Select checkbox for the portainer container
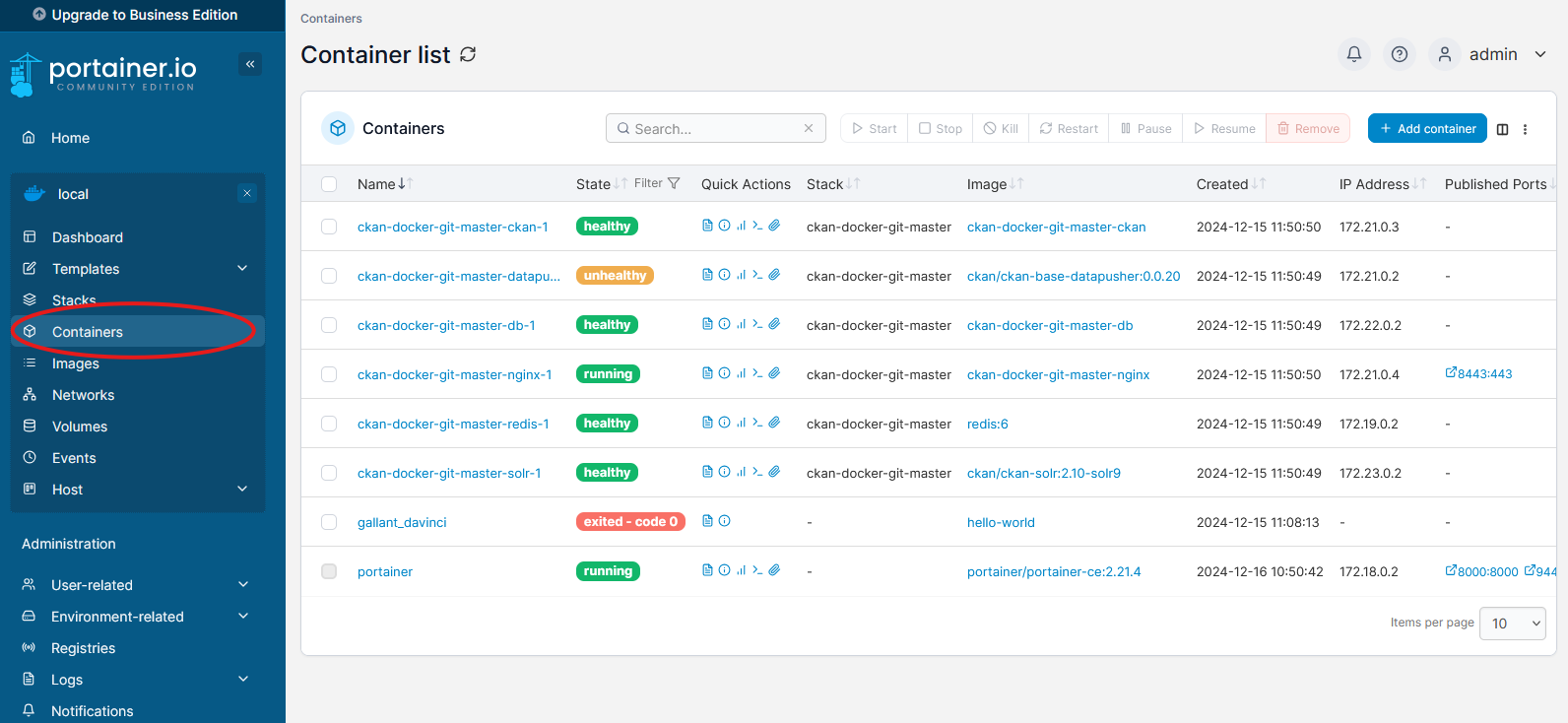The width and height of the screenshot is (1568, 723). point(329,571)
